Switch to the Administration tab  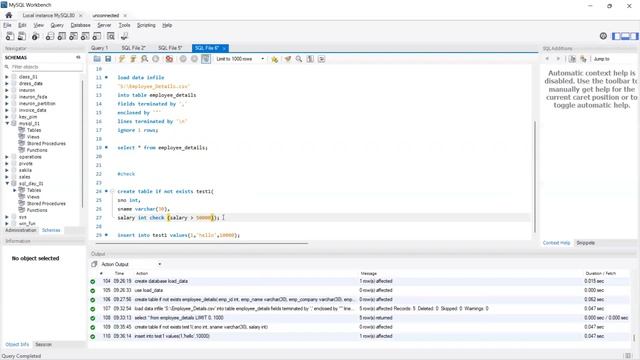pos(21,230)
